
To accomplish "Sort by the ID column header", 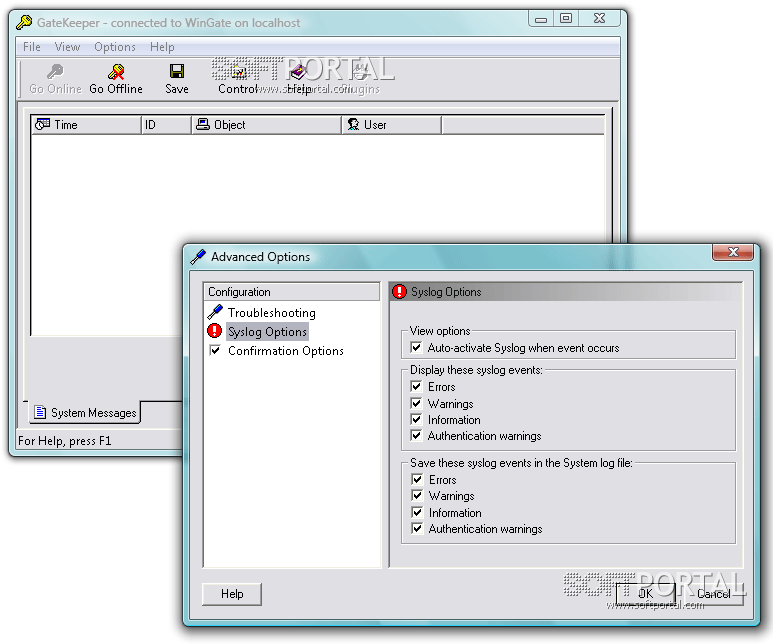I will (x=166, y=125).
